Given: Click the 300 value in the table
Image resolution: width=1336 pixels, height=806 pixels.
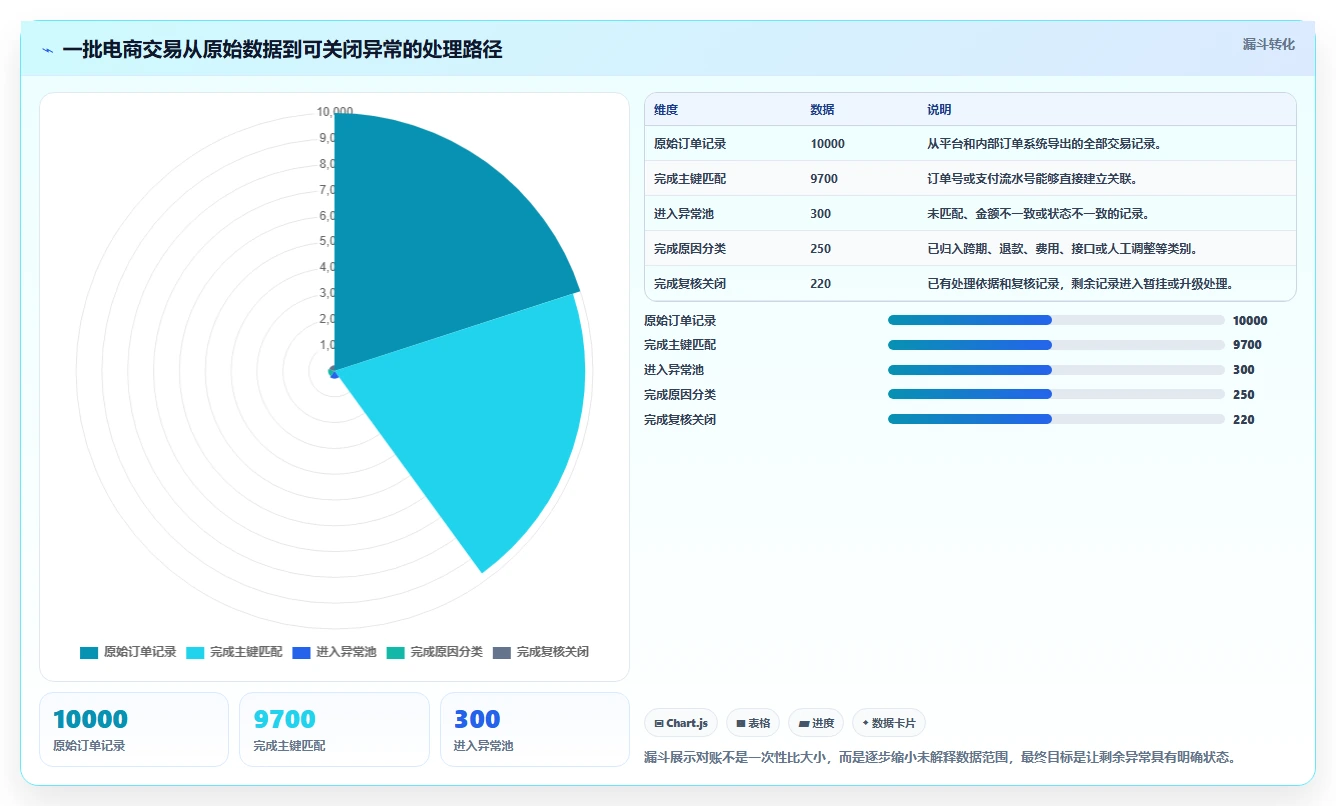Looking at the screenshot, I should point(820,214).
